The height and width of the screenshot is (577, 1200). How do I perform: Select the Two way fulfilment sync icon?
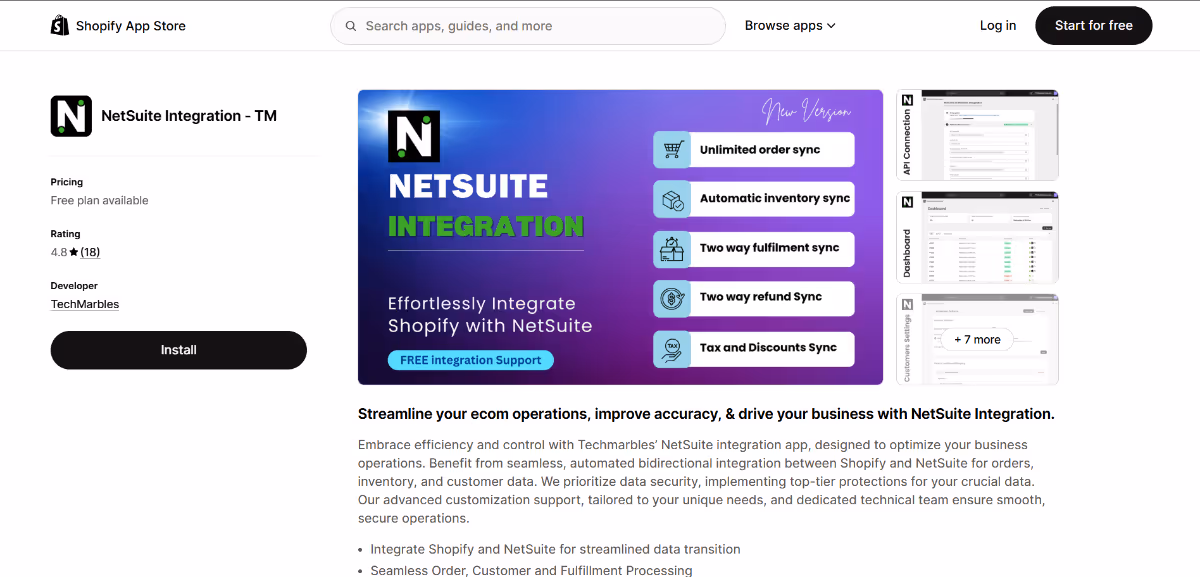pos(673,248)
